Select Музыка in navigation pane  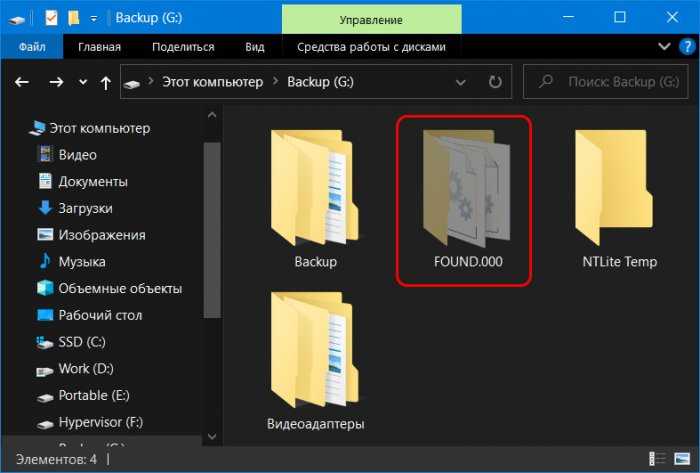pos(71,262)
